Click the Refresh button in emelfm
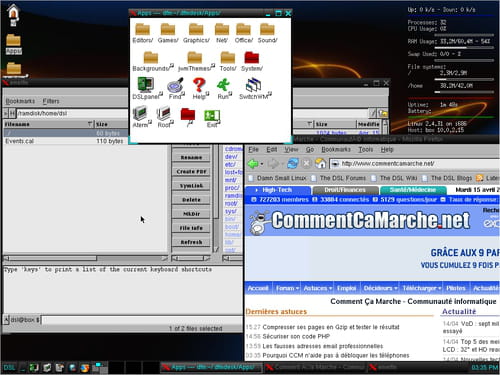The image size is (500, 375). tap(191, 242)
